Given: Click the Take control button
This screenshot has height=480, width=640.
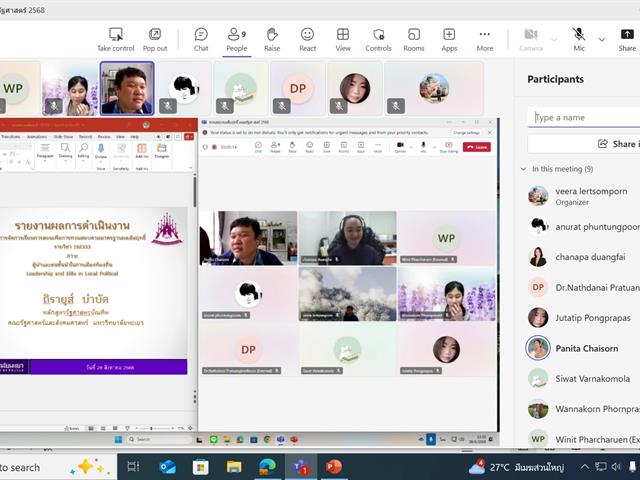Looking at the screenshot, I should tap(116, 39).
